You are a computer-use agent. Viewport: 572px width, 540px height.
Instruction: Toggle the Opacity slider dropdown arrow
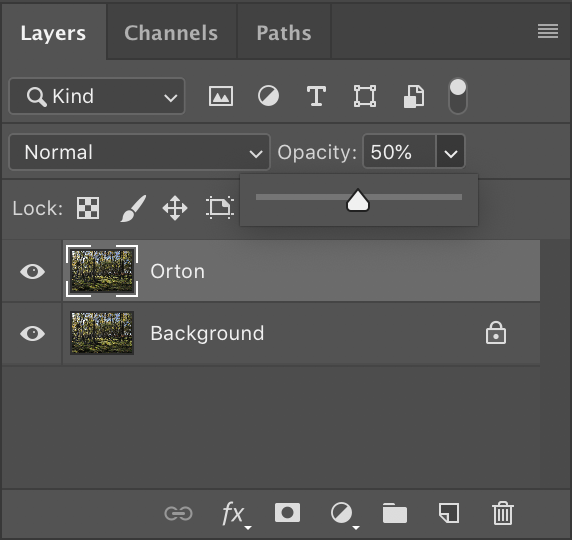coord(451,152)
